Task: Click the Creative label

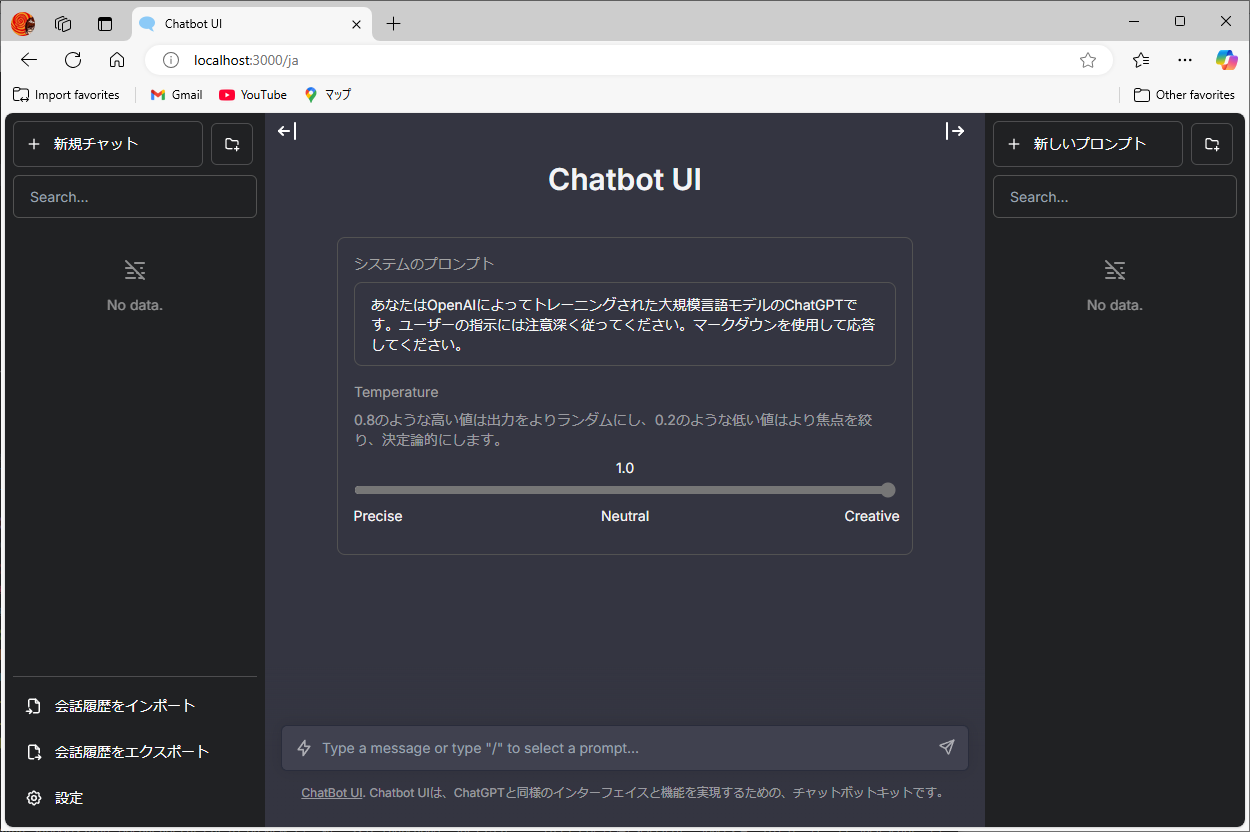Action: [x=872, y=516]
